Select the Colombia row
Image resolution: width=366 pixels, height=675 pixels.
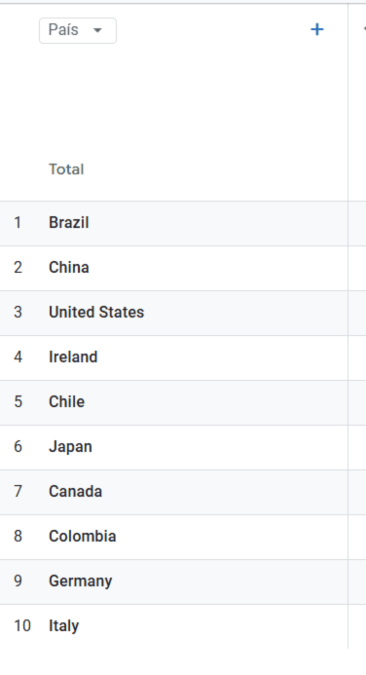click(x=174, y=537)
